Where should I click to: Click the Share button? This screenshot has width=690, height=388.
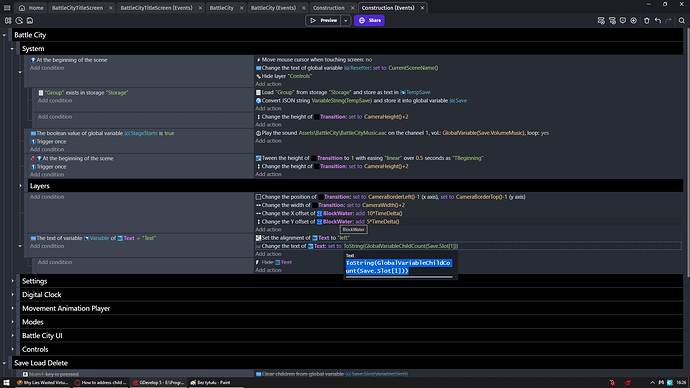(x=370, y=20)
